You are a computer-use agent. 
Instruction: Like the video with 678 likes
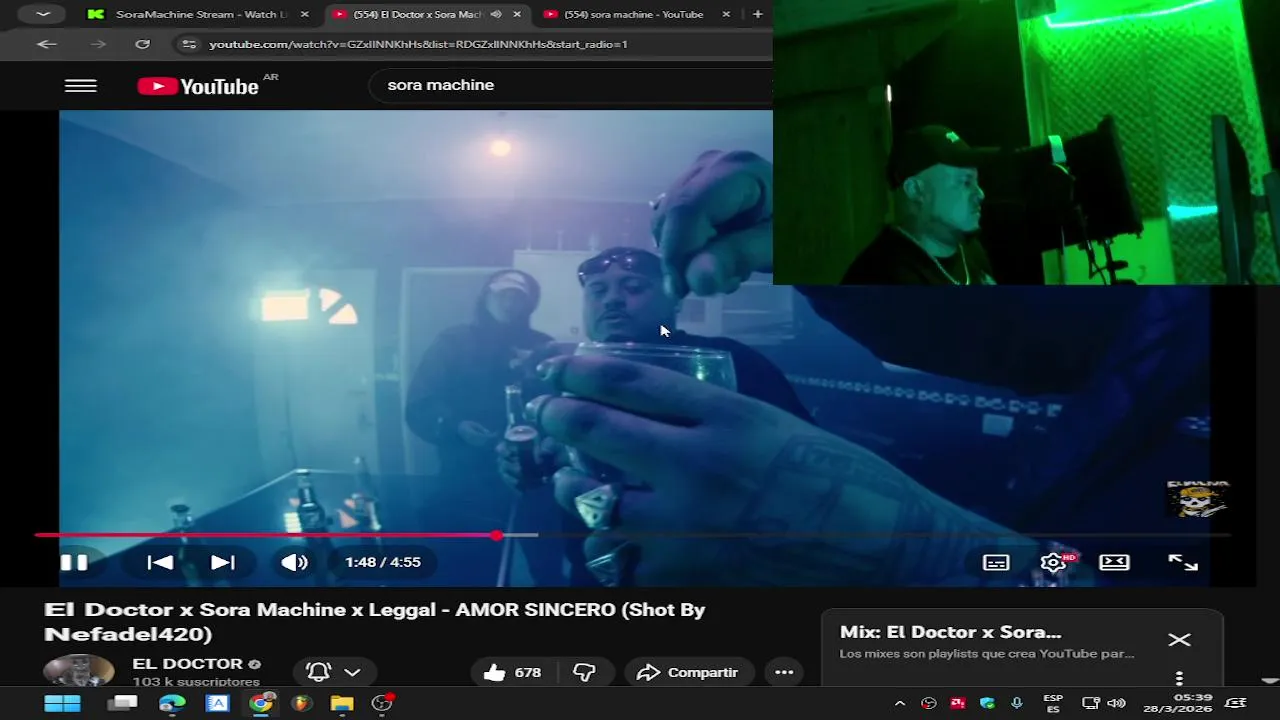tap(512, 672)
